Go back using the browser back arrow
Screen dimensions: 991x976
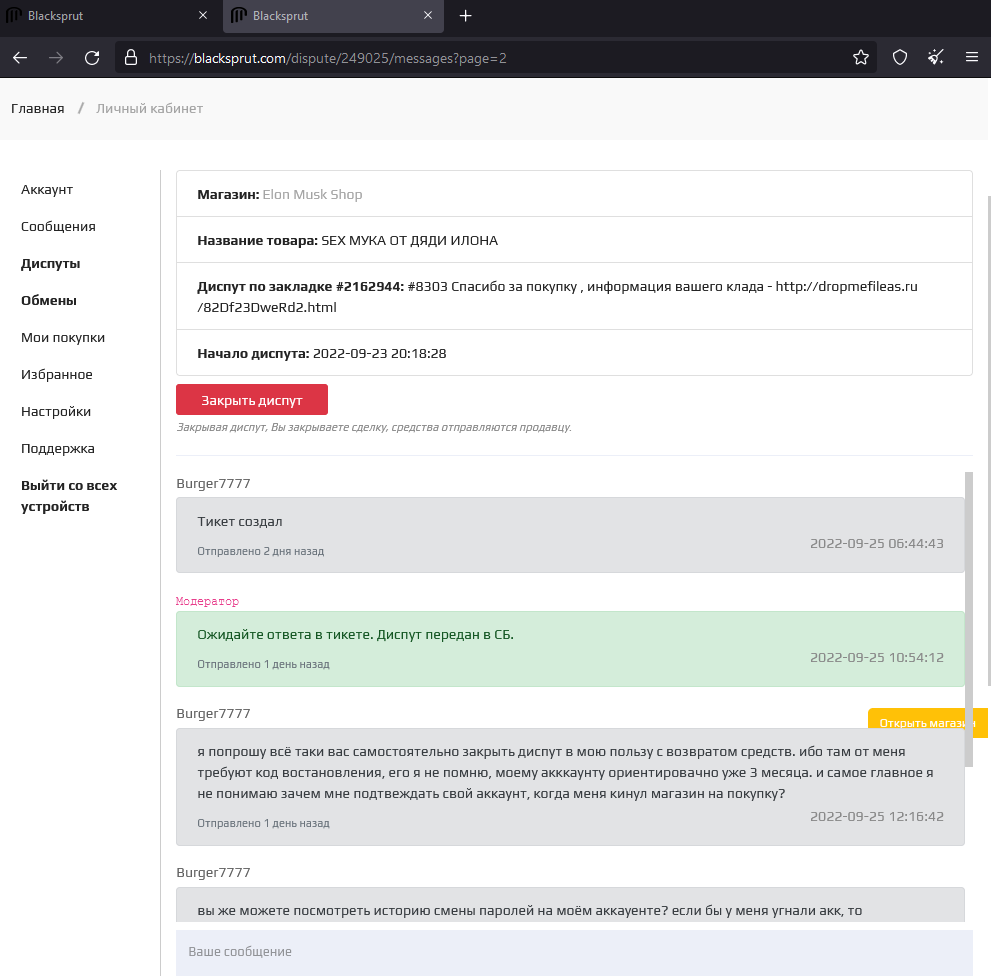point(20,58)
